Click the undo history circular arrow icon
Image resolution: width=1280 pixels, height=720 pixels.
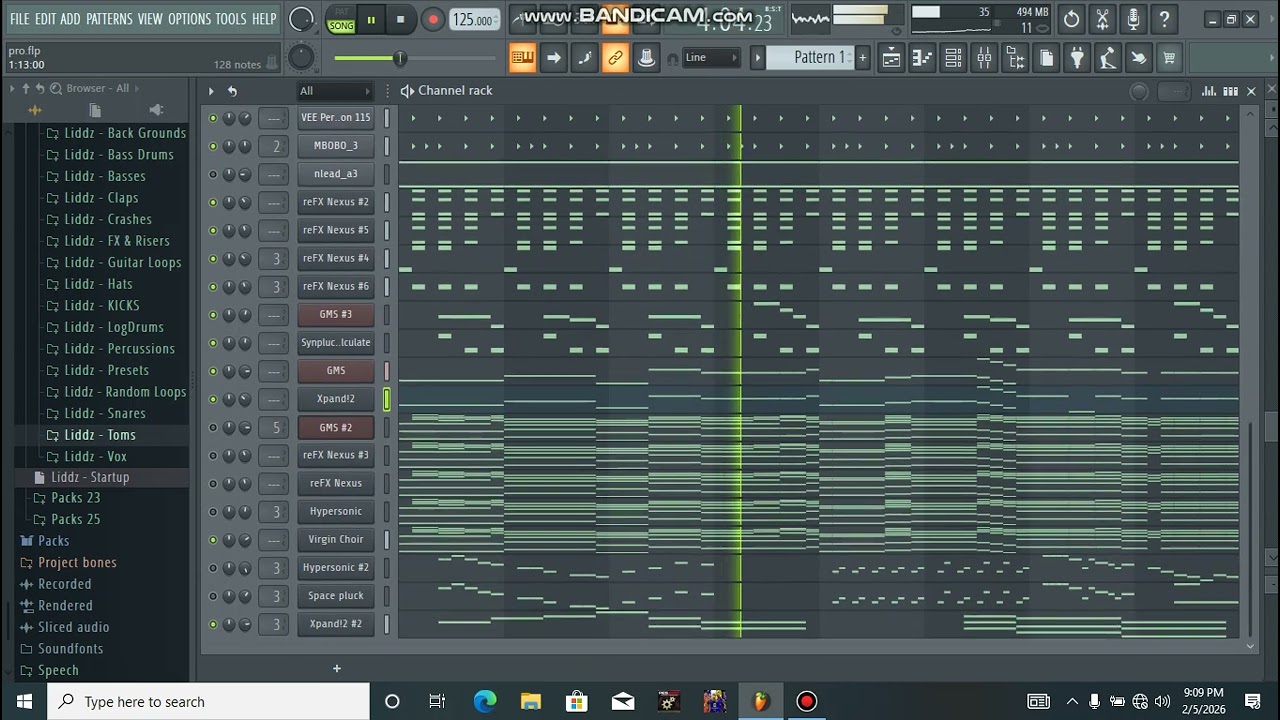(1071, 19)
